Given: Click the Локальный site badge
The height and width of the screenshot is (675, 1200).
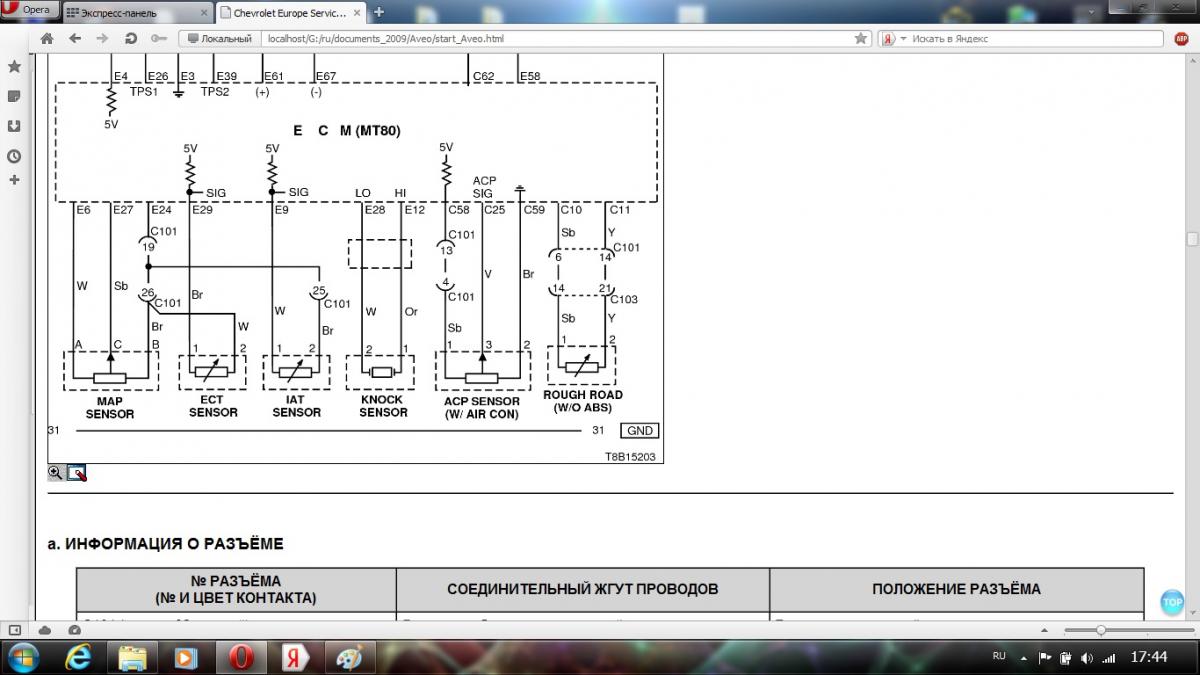Looking at the screenshot, I should (219, 38).
